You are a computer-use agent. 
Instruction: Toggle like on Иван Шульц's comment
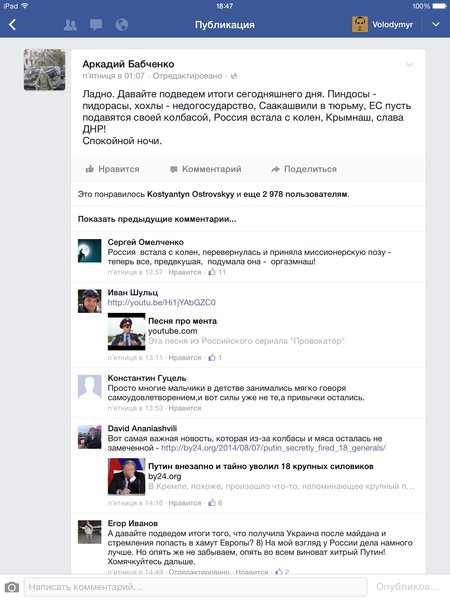(185, 357)
